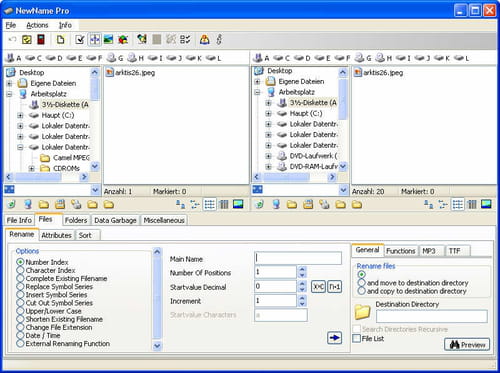
Task: Select drive A in the left drive bar
Action: tap(14, 58)
